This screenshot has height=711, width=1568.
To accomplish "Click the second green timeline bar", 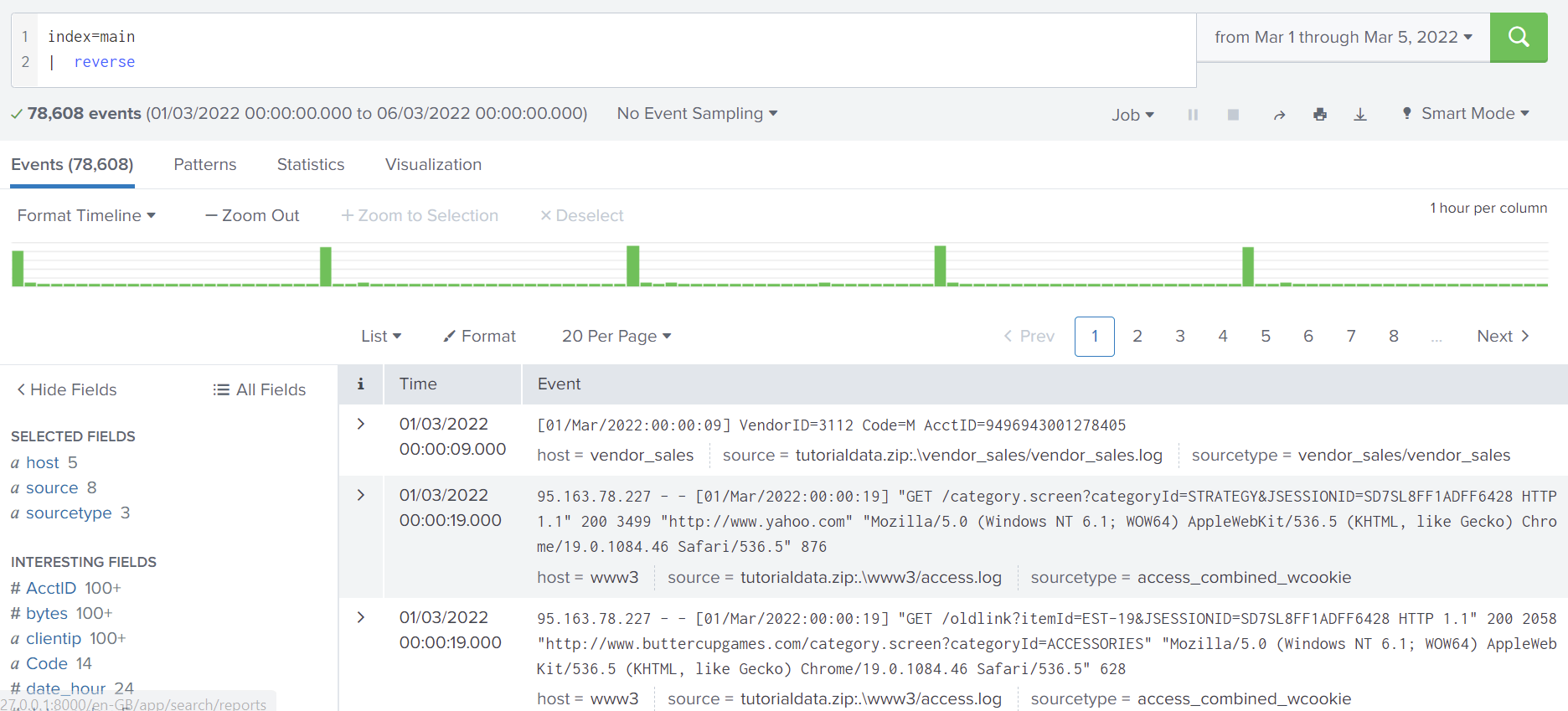I will pos(326,266).
